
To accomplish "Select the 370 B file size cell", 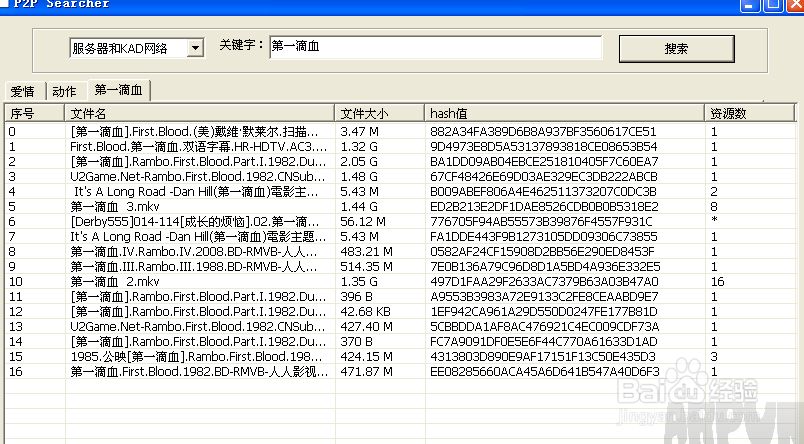I will pyautogui.click(x=356, y=341).
